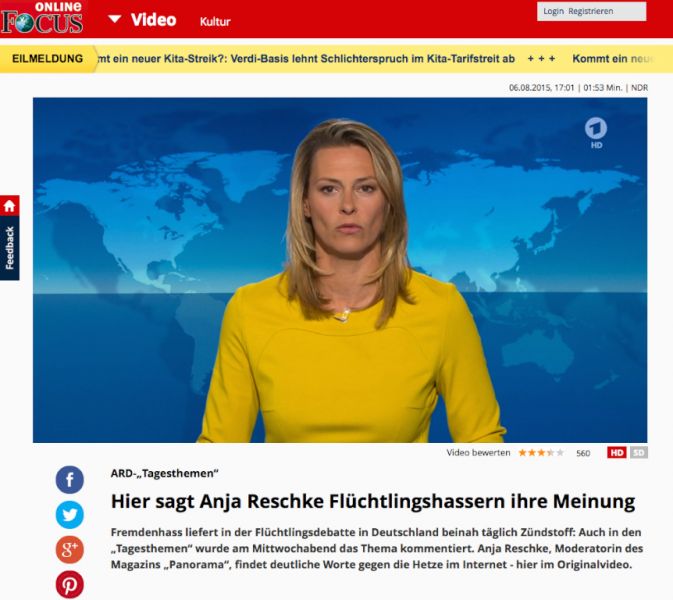Image resolution: width=673 pixels, height=600 pixels.
Task: Click the ARD Das Erste HD logo
Action: (x=596, y=133)
